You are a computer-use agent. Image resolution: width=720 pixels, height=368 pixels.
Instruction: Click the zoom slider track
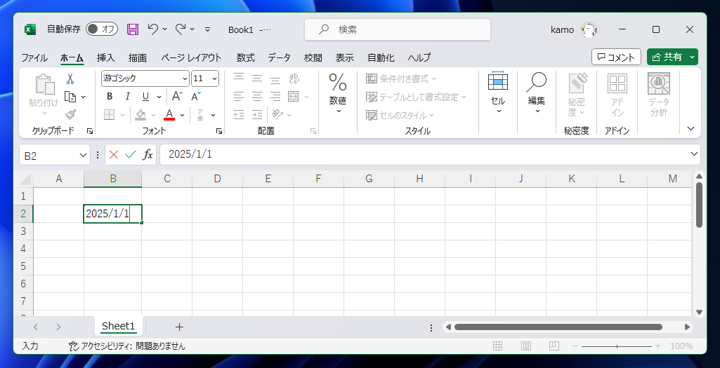[617, 346]
